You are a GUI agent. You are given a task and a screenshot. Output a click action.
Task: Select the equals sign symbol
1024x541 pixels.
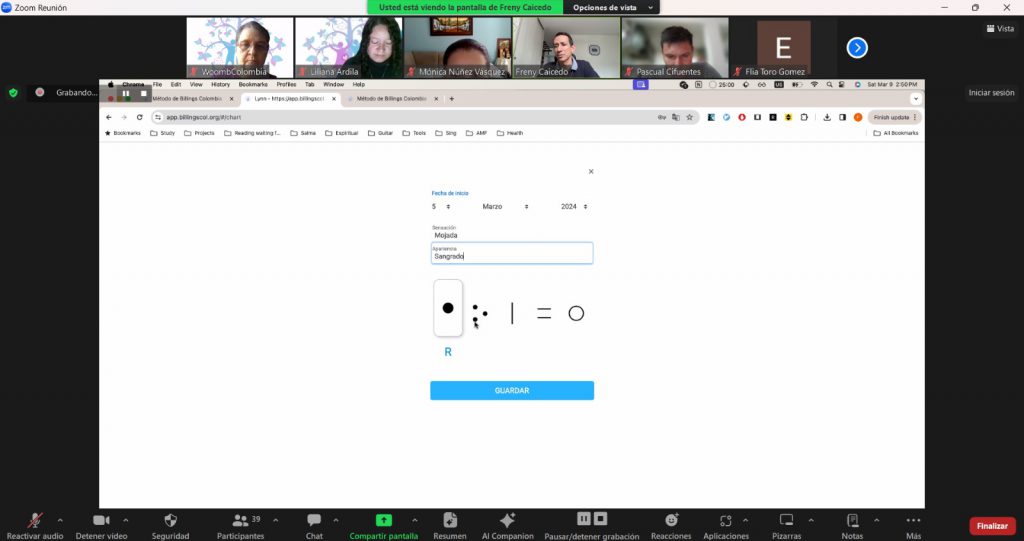[x=544, y=314]
